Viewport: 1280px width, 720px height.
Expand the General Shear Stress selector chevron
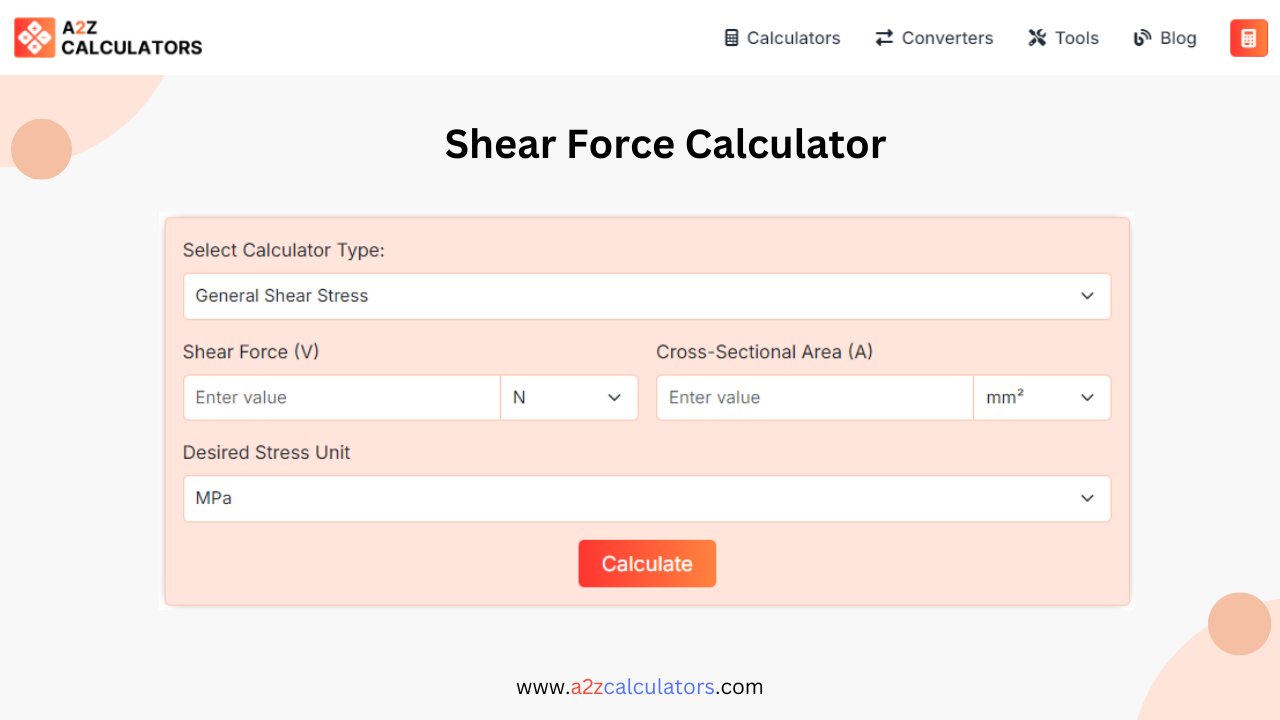1087,296
